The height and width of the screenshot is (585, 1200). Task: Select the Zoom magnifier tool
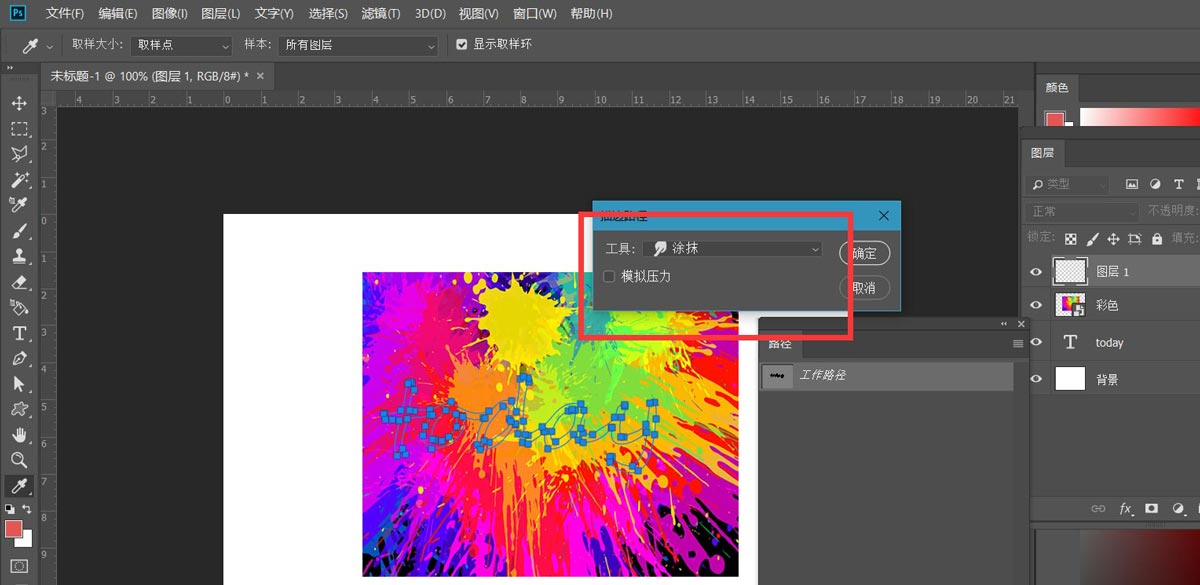click(x=19, y=460)
